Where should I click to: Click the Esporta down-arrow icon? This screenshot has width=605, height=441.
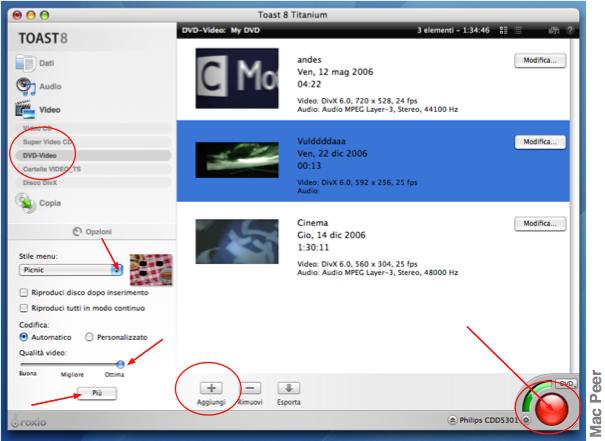click(x=289, y=388)
